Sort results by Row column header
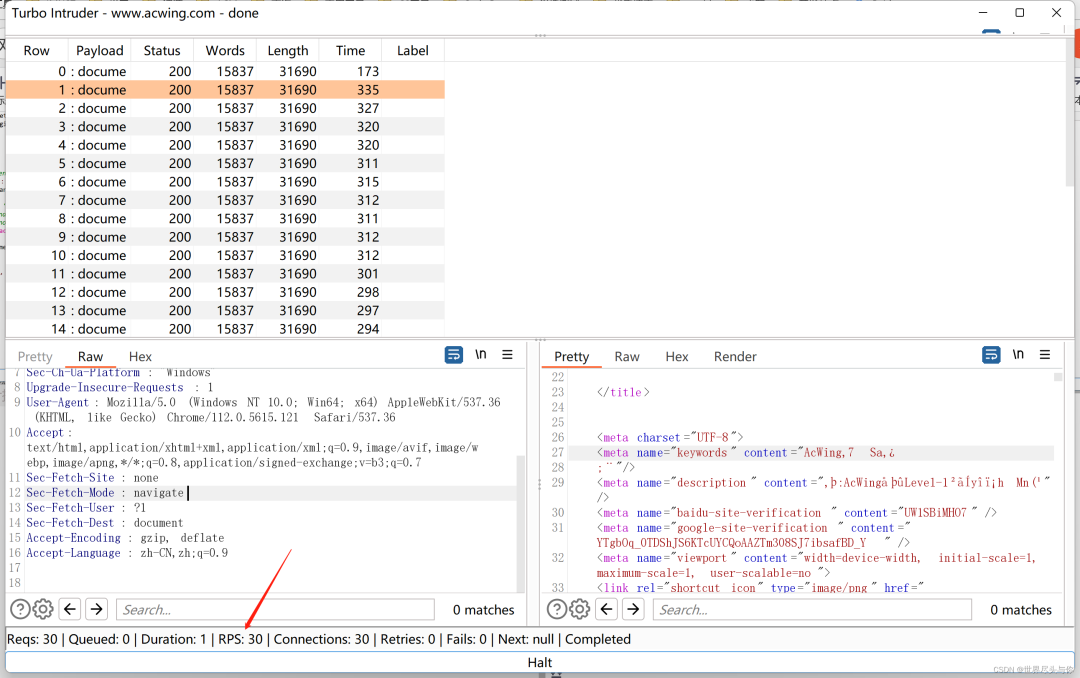 point(37,50)
